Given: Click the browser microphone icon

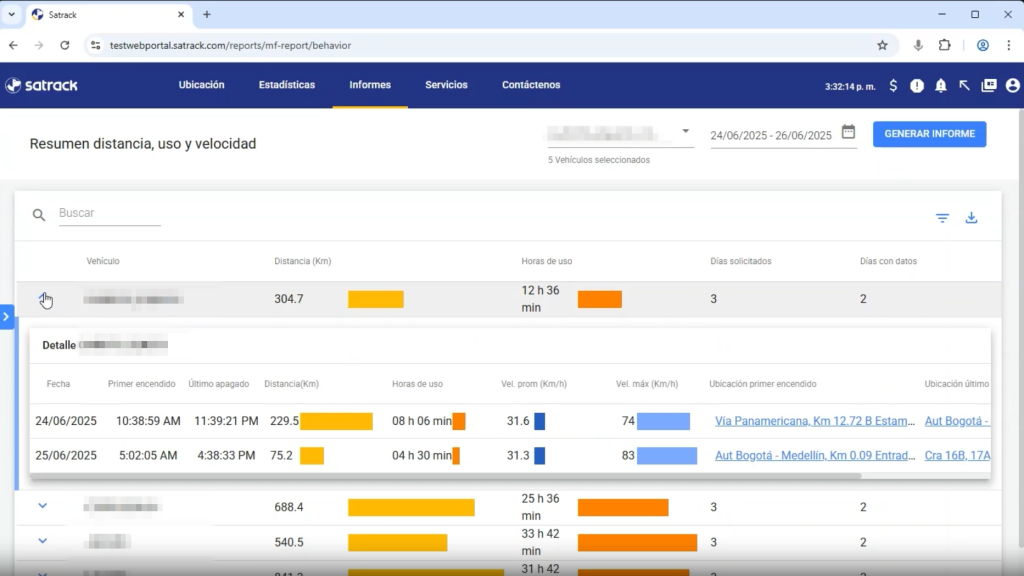Looking at the screenshot, I should 918,45.
